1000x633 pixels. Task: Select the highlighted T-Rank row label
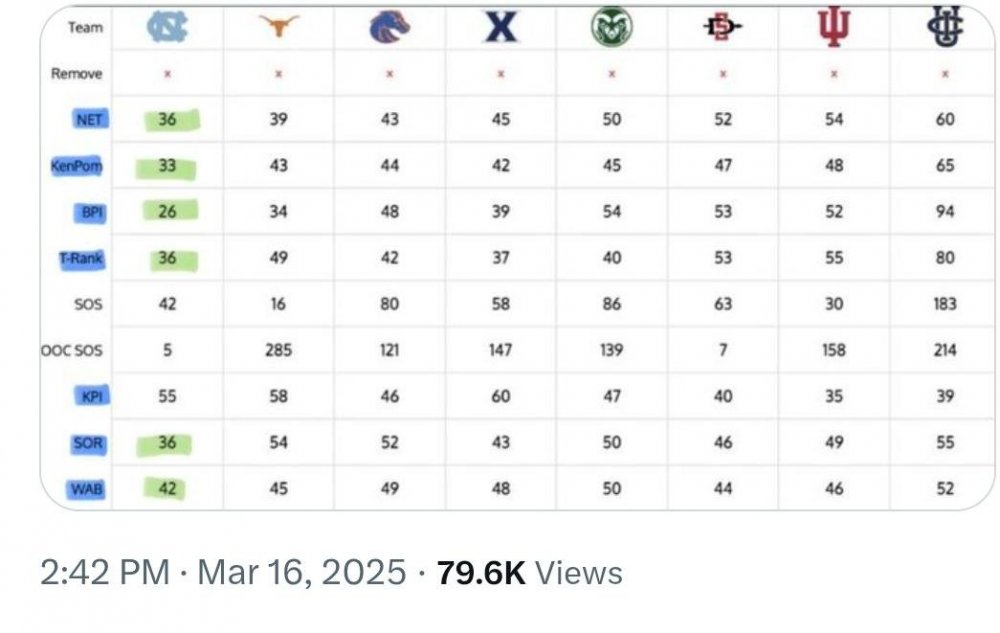tap(80, 258)
